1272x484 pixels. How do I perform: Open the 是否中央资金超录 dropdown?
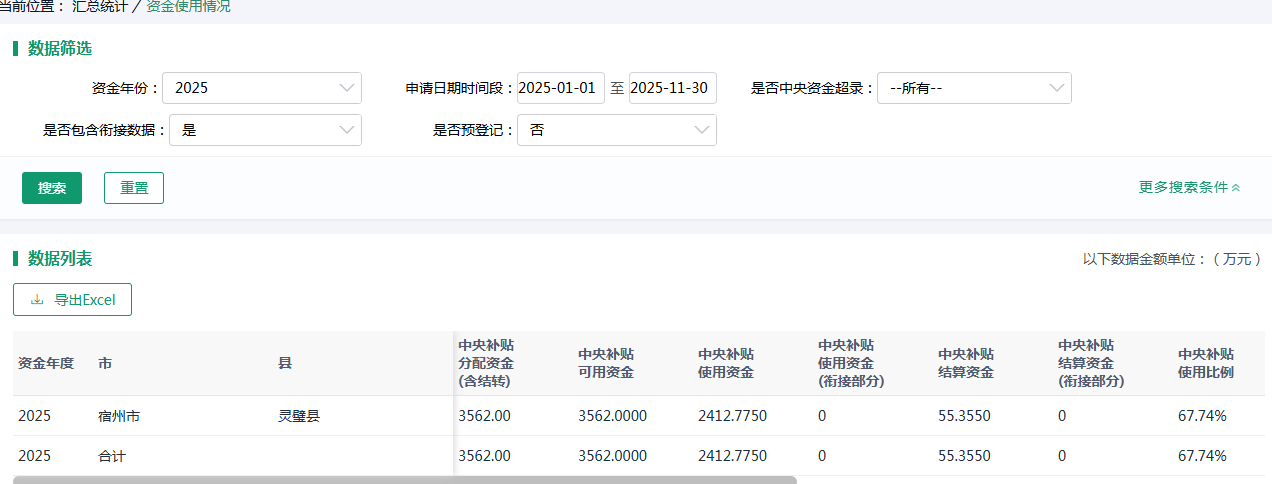point(973,88)
